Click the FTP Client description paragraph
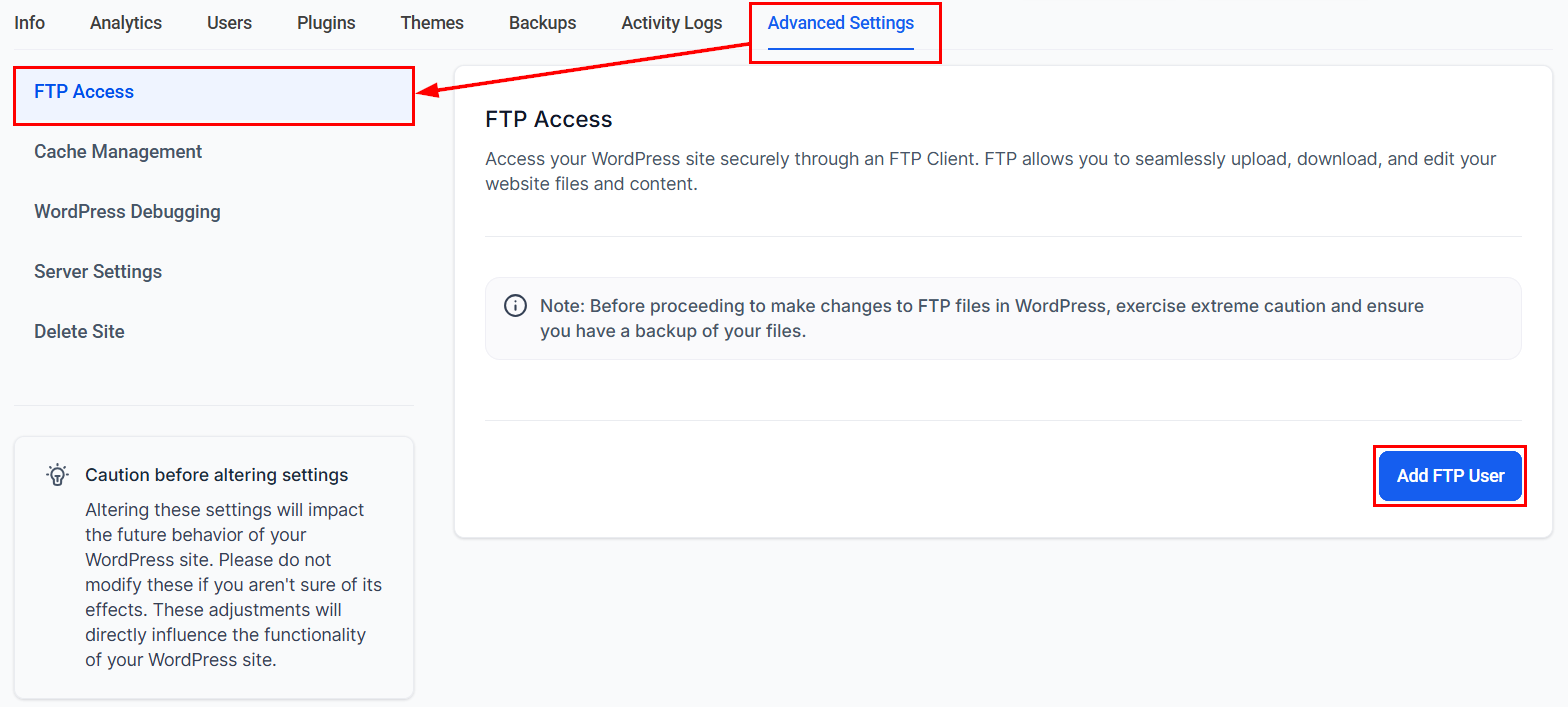1568x707 pixels. point(990,172)
